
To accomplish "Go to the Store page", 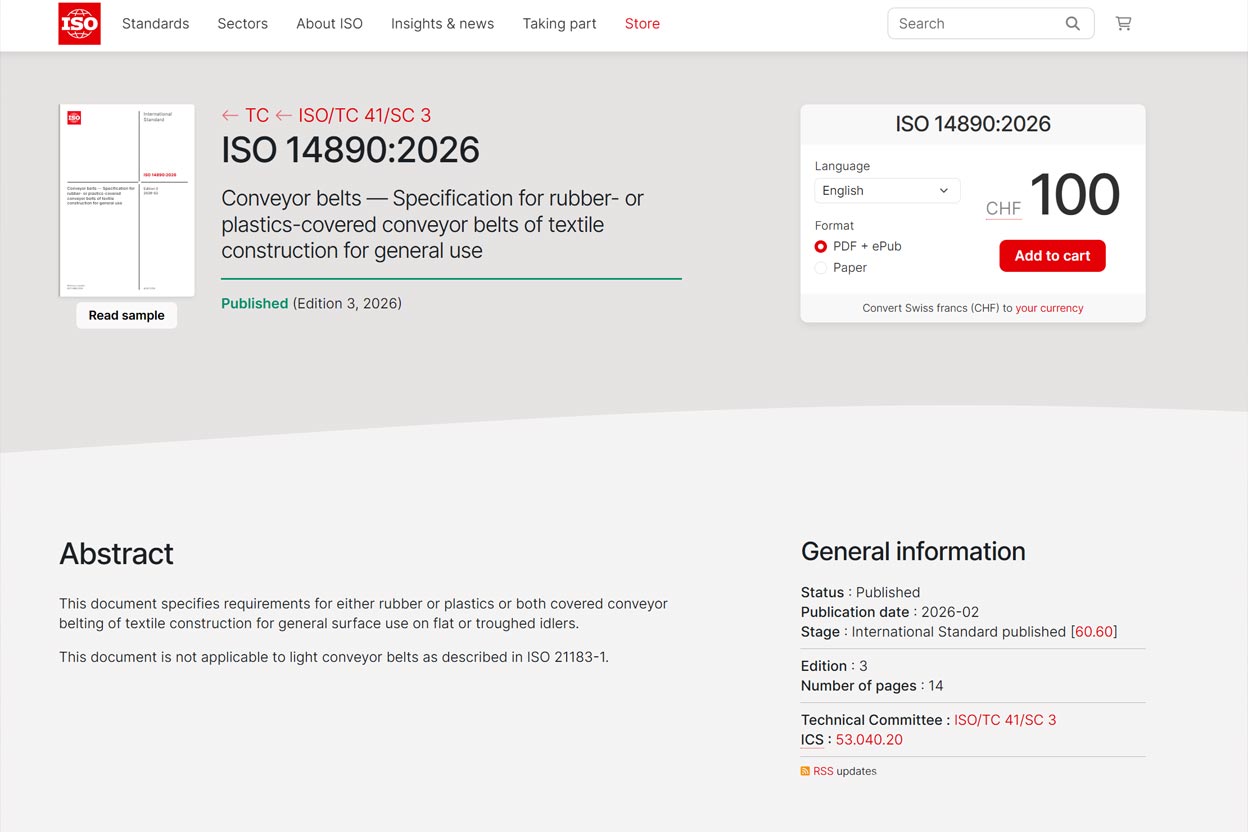I will click(642, 24).
